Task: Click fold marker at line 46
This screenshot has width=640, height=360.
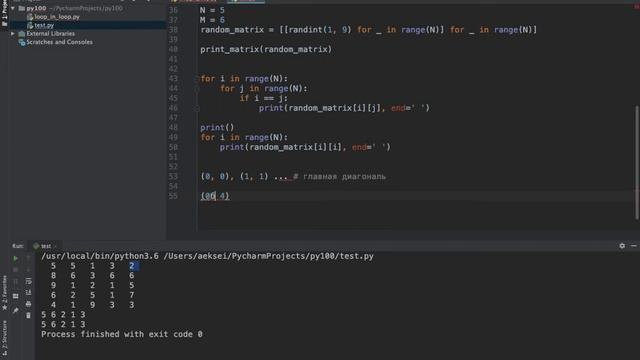Action: 196,108
